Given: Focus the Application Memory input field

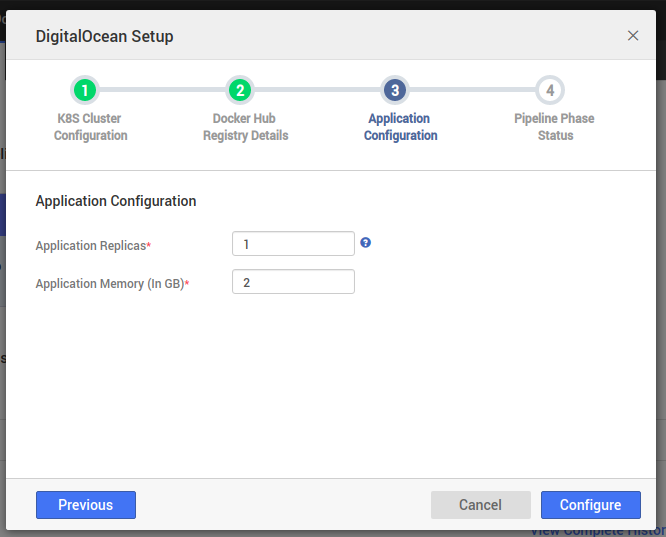Looking at the screenshot, I should coord(293,282).
